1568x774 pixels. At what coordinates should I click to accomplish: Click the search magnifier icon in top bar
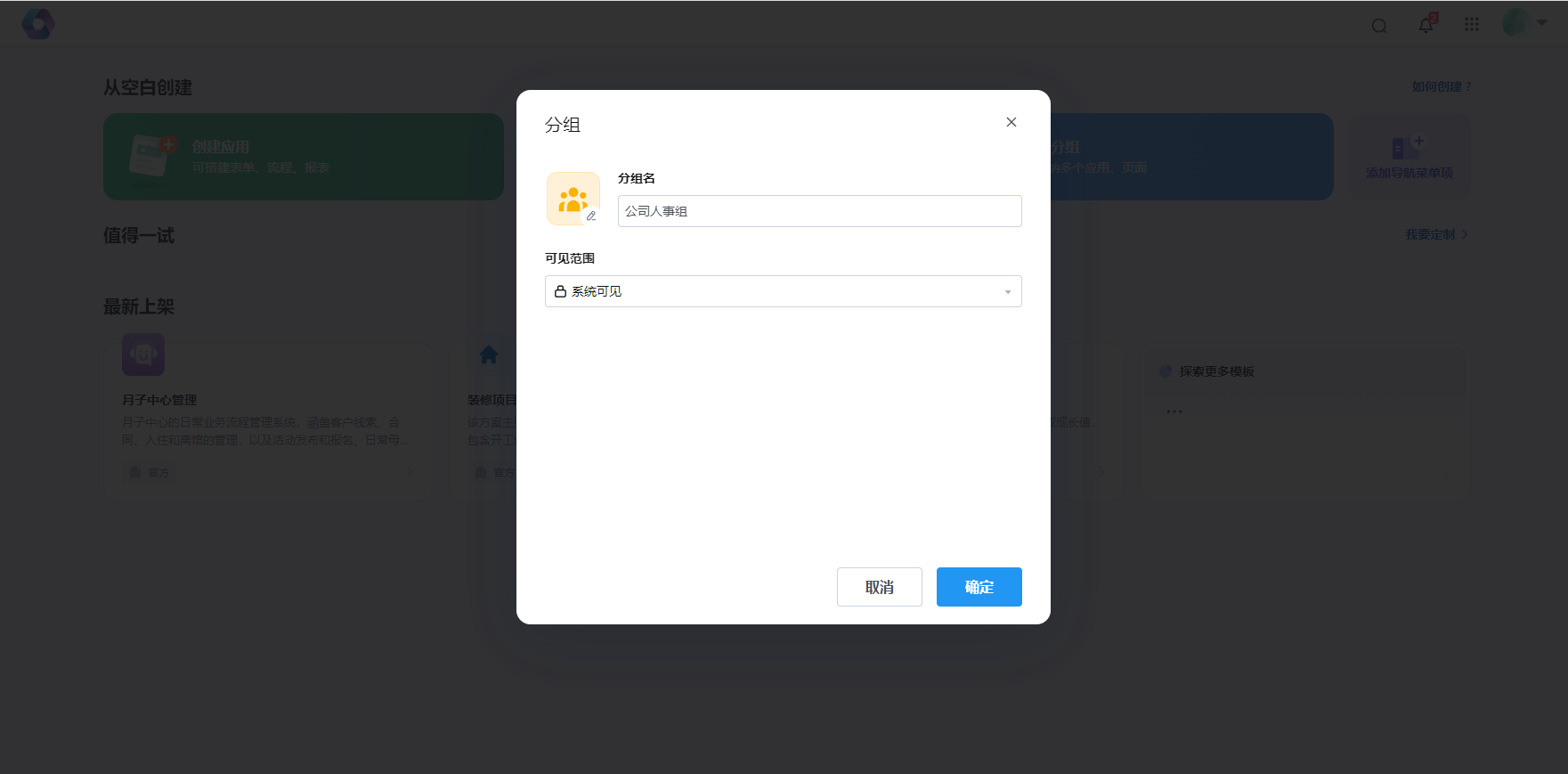pos(1379,26)
